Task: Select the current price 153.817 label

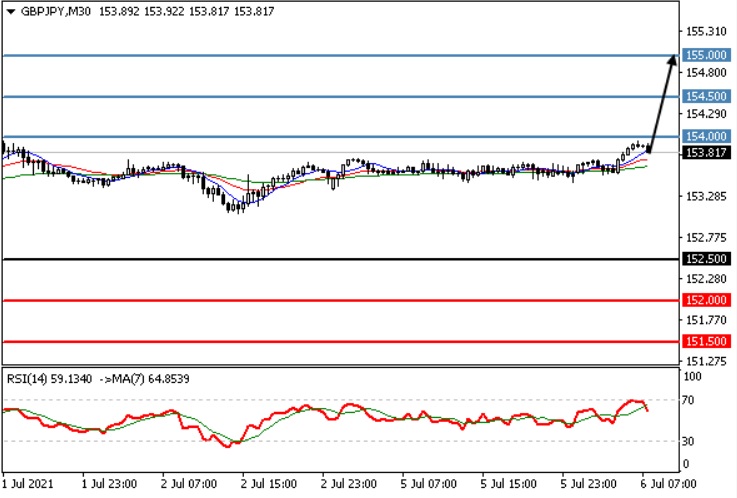Action: pyautogui.click(x=706, y=152)
